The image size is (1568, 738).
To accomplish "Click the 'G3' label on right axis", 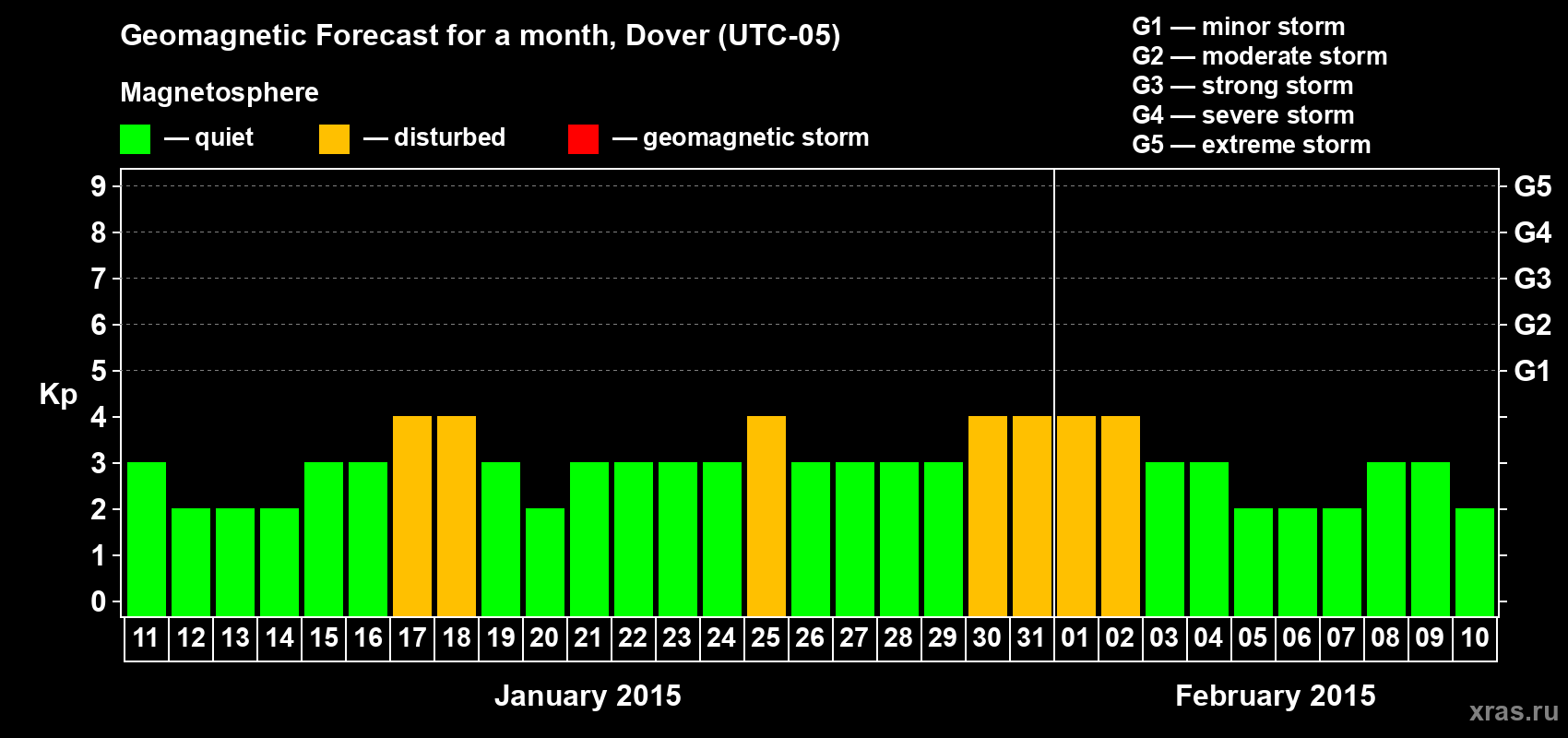I will (x=1533, y=279).
